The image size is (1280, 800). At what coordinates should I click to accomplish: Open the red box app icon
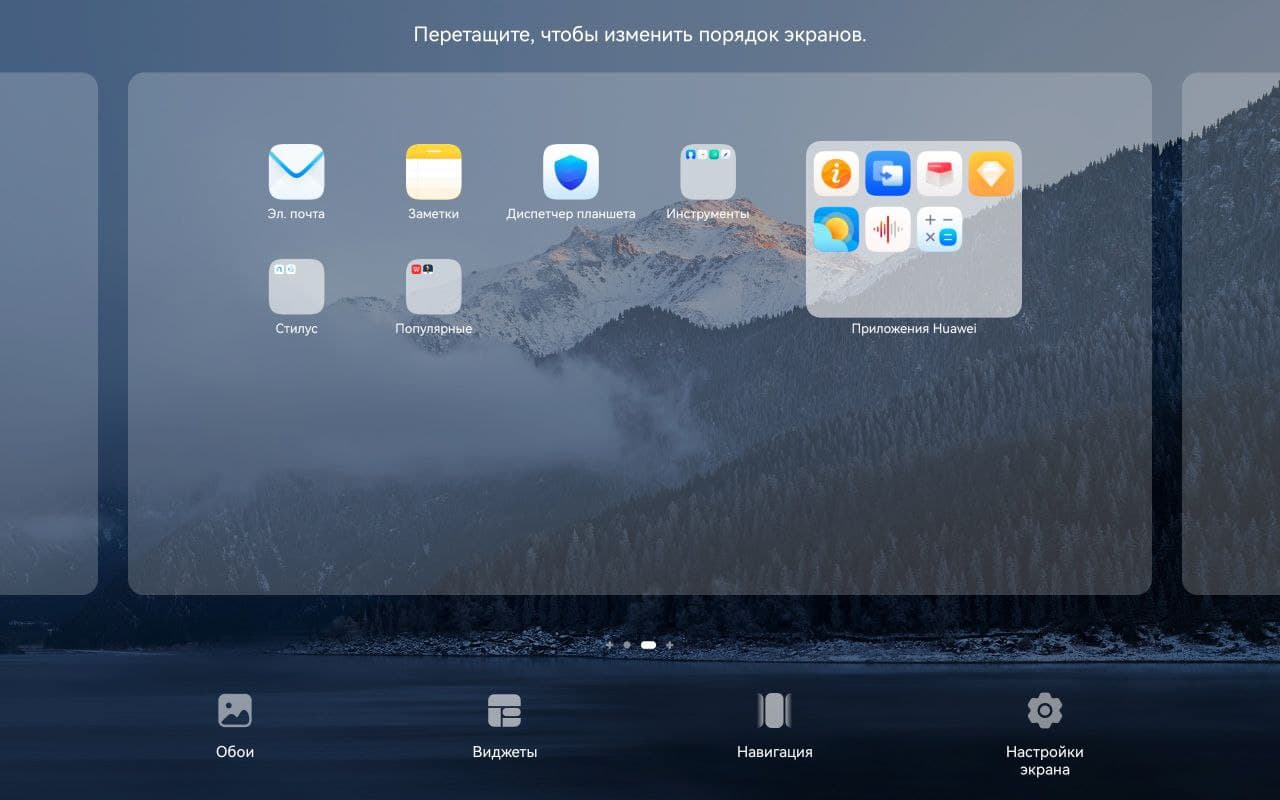coord(939,174)
